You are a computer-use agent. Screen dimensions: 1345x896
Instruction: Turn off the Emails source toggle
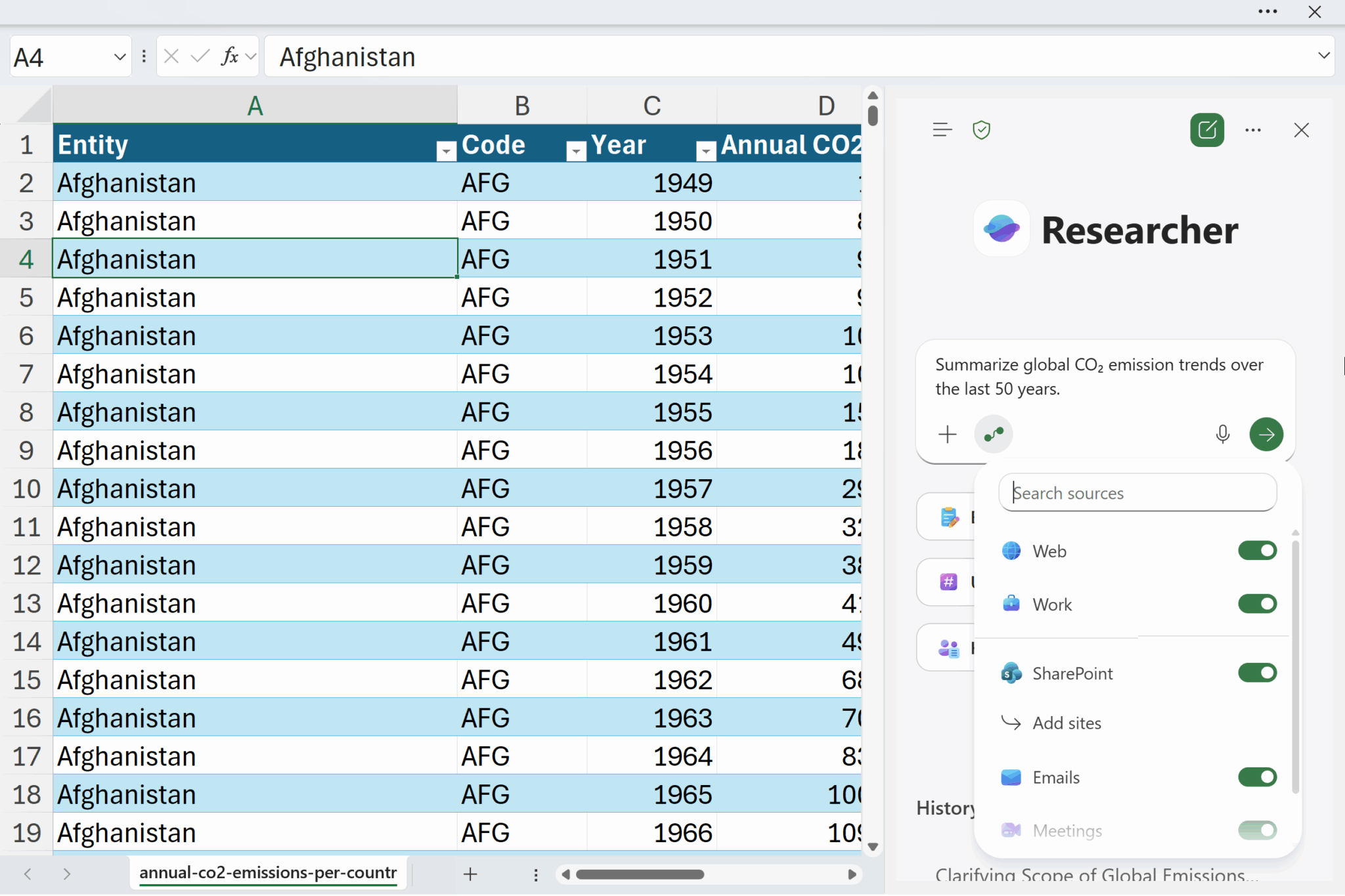[1256, 777]
